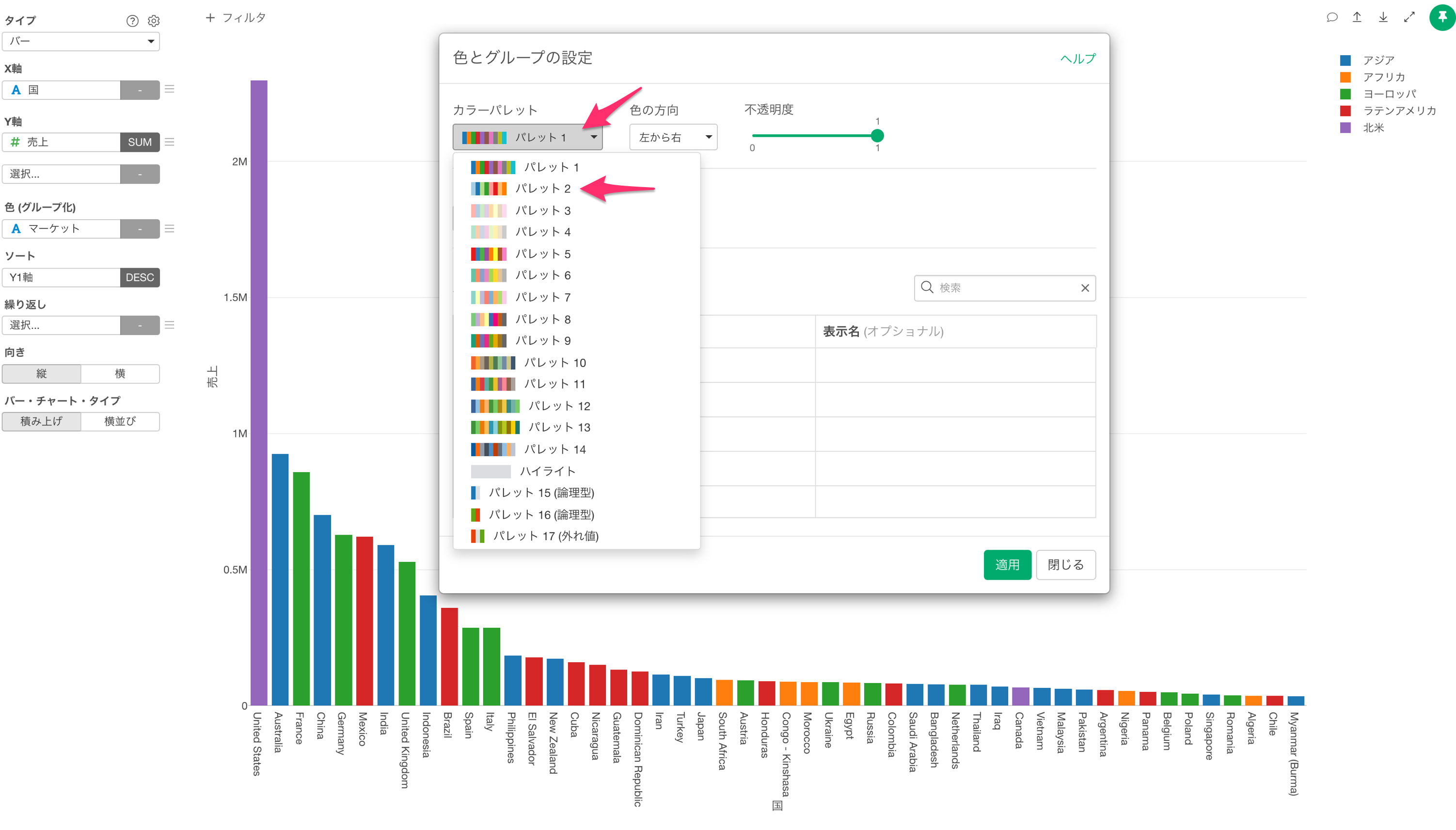This screenshot has height=830, width=1456.
Task: Select 横 orientation
Action: [x=120, y=374]
